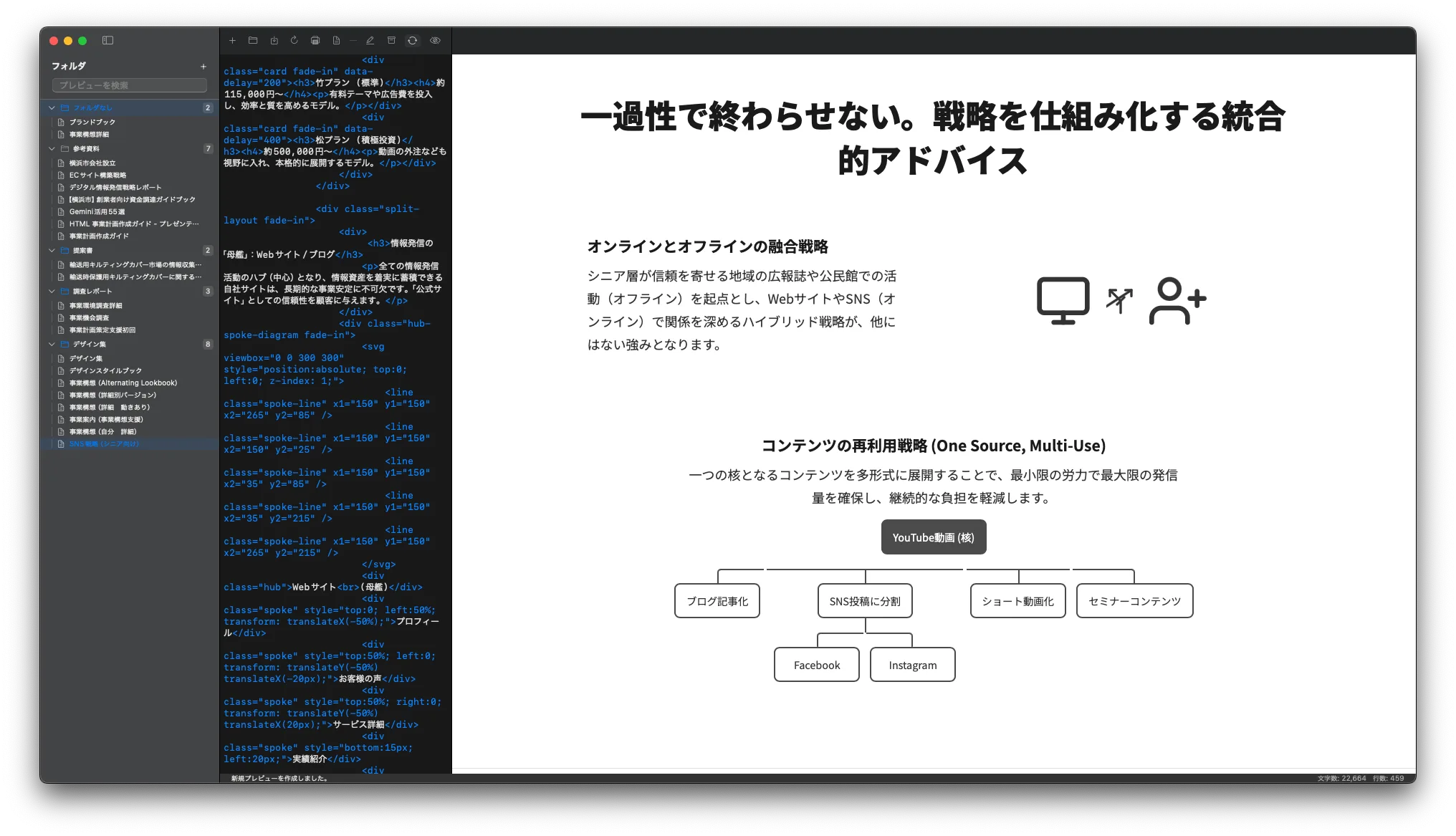Click the printer icon in the toolbar
Screen dimensions: 1456x836
(315, 41)
